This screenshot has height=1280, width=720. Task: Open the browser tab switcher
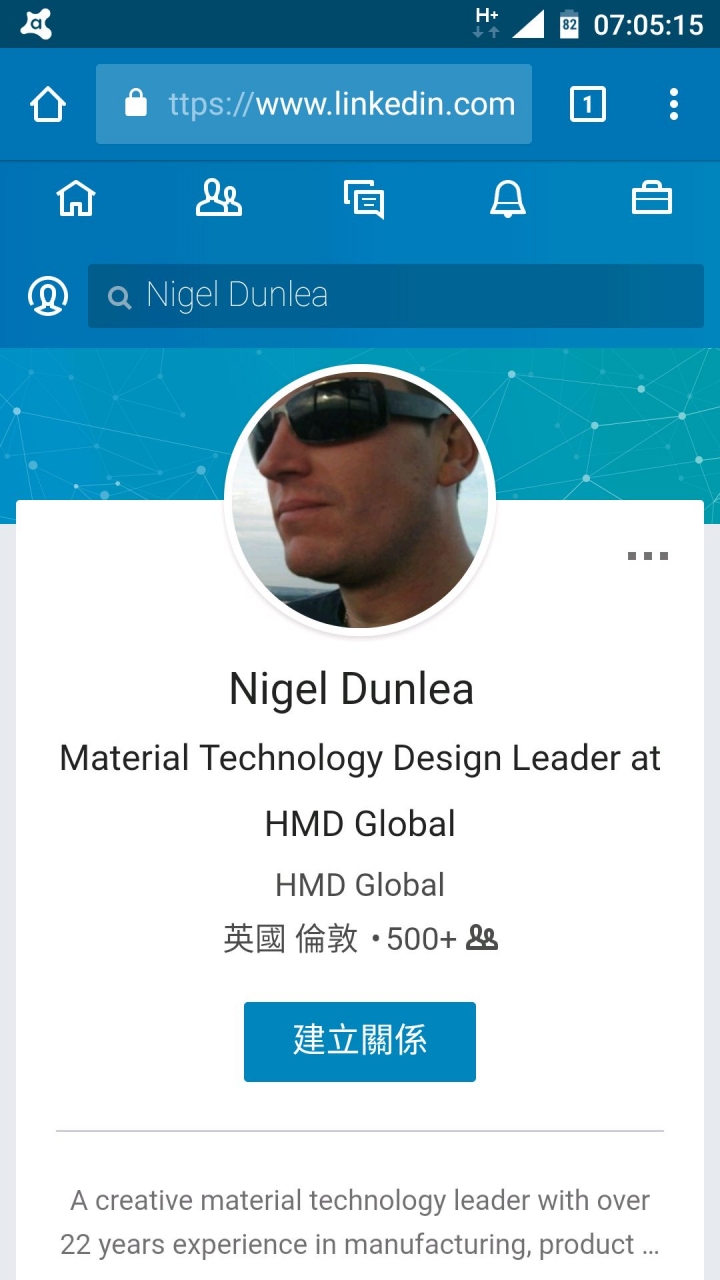[x=588, y=104]
